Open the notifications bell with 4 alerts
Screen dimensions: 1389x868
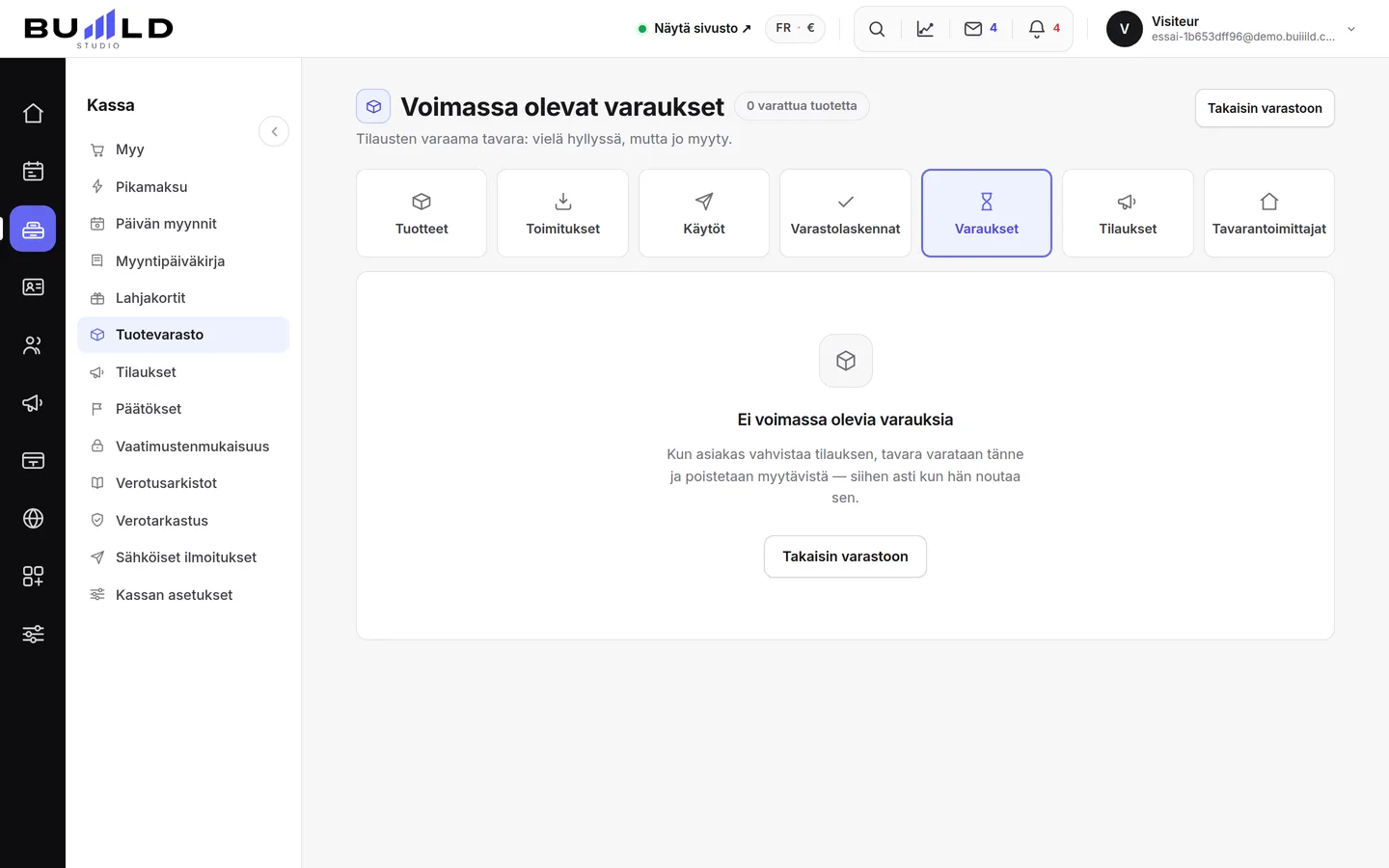[x=1045, y=29]
